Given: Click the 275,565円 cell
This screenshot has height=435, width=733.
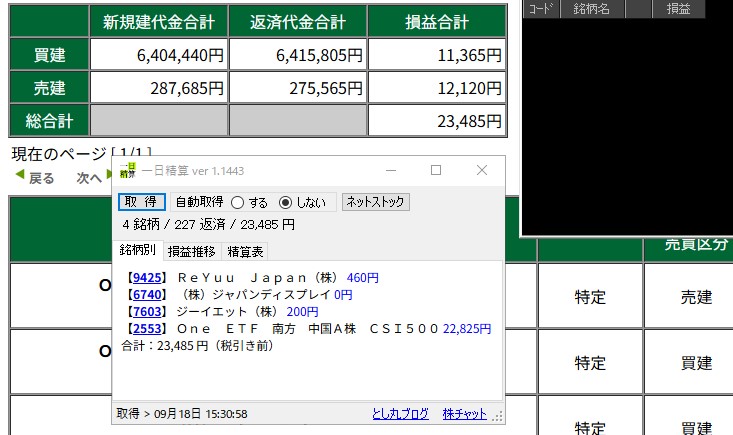Looking at the screenshot, I should [298, 87].
